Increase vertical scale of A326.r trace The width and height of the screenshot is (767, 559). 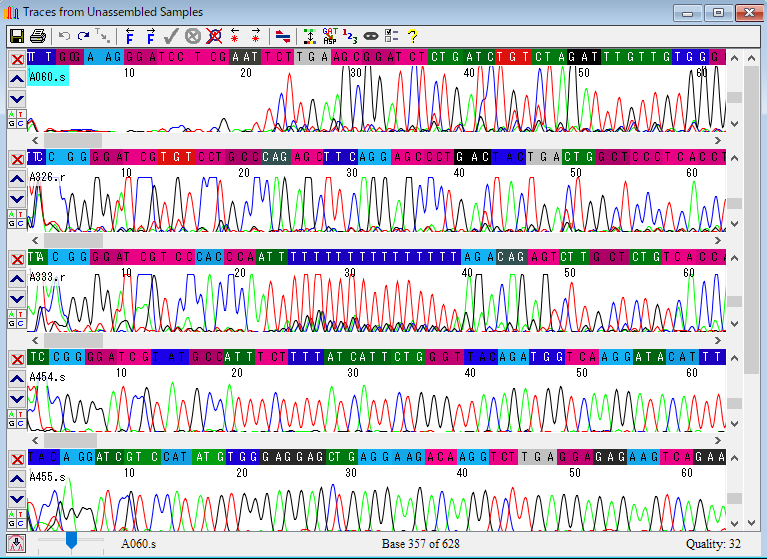tap(734, 158)
